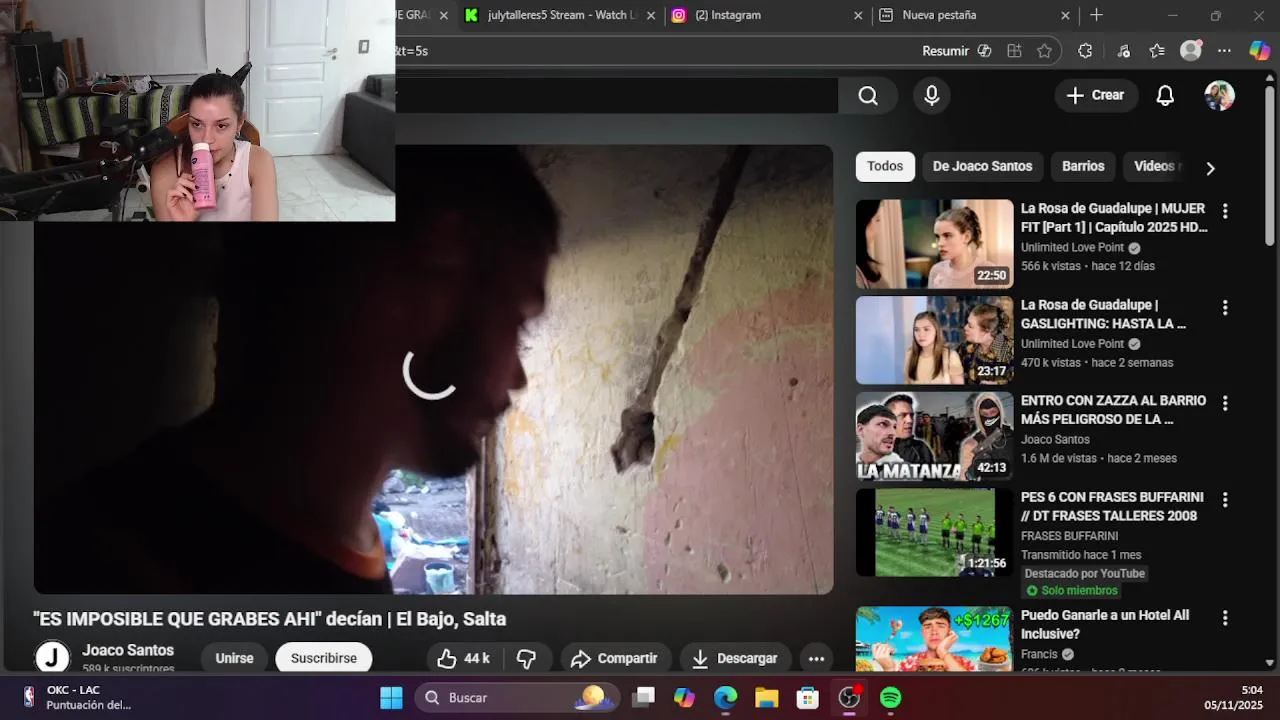Switch to Instagram browser tab
This screenshot has width=1280, height=720.
click(766, 15)
